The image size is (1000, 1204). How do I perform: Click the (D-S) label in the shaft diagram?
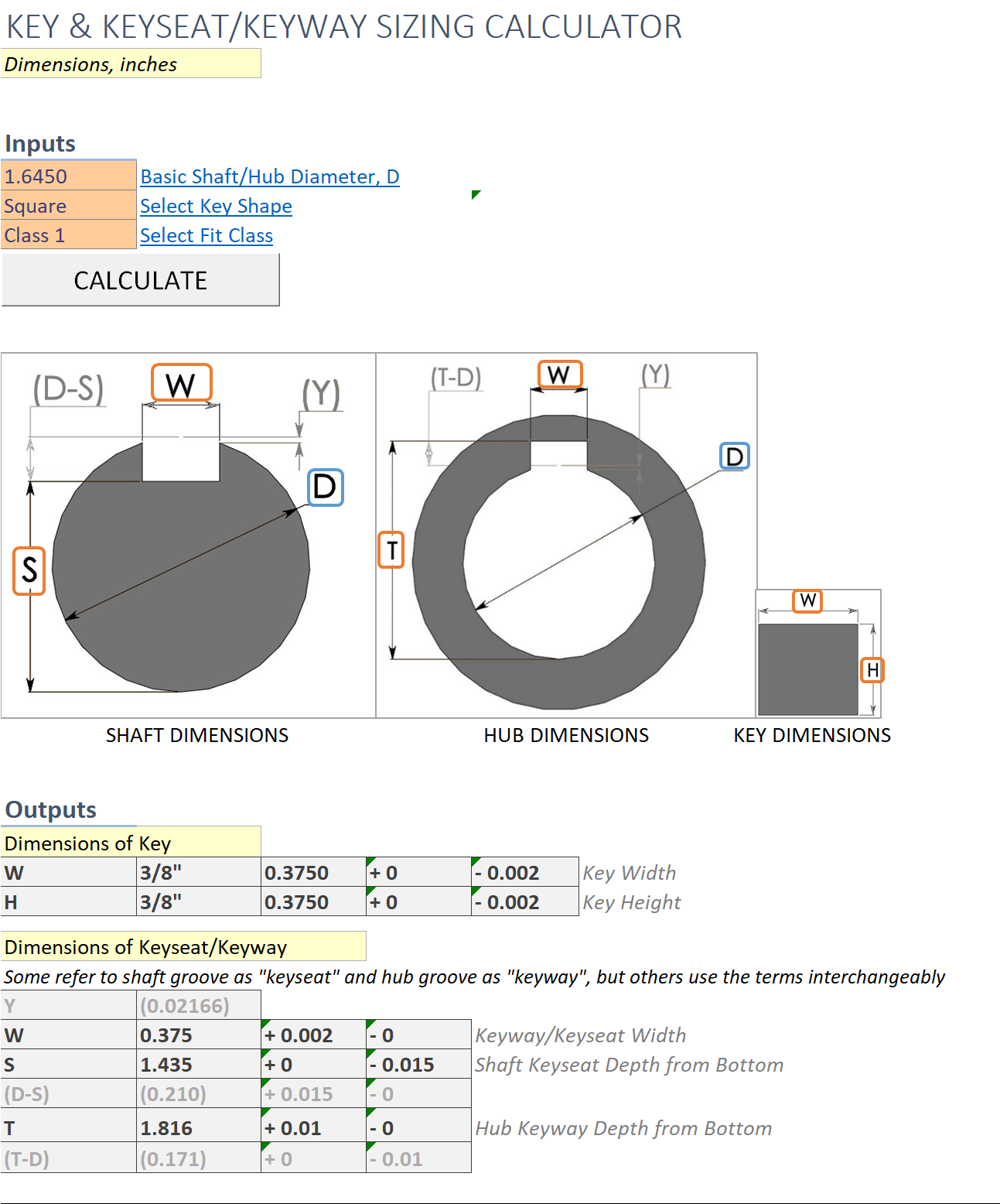pos(68,388)
